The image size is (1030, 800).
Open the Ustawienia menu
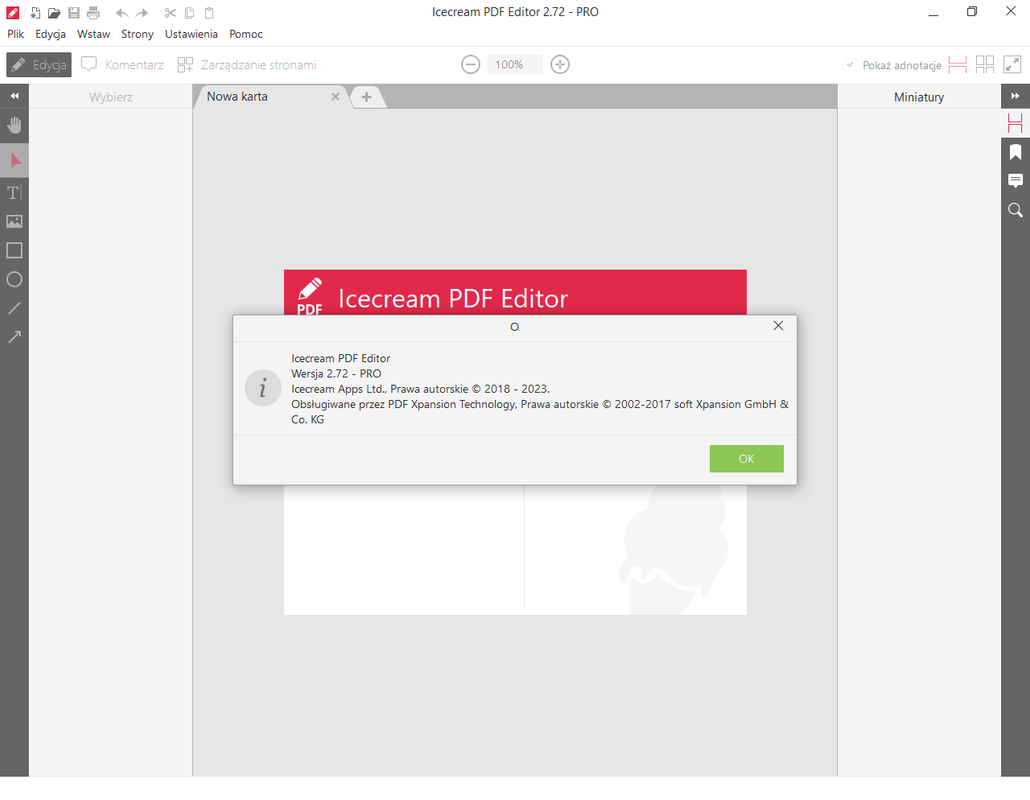(x=191, y=34)
